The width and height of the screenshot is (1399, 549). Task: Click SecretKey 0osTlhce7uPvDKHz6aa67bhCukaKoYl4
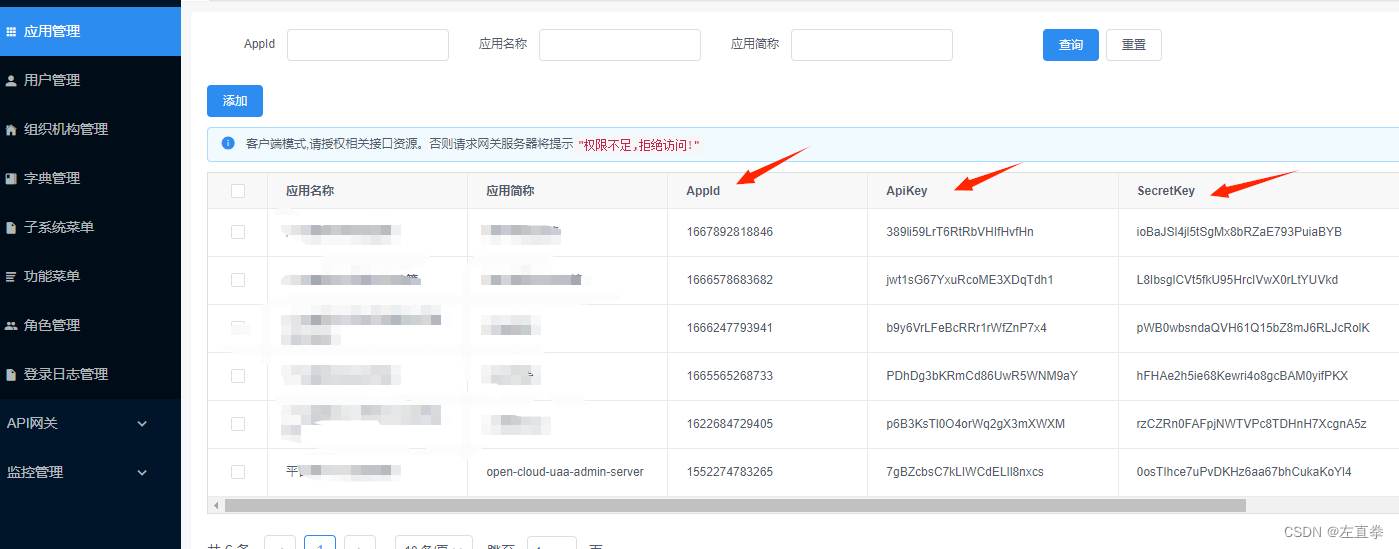point(1245,472)
